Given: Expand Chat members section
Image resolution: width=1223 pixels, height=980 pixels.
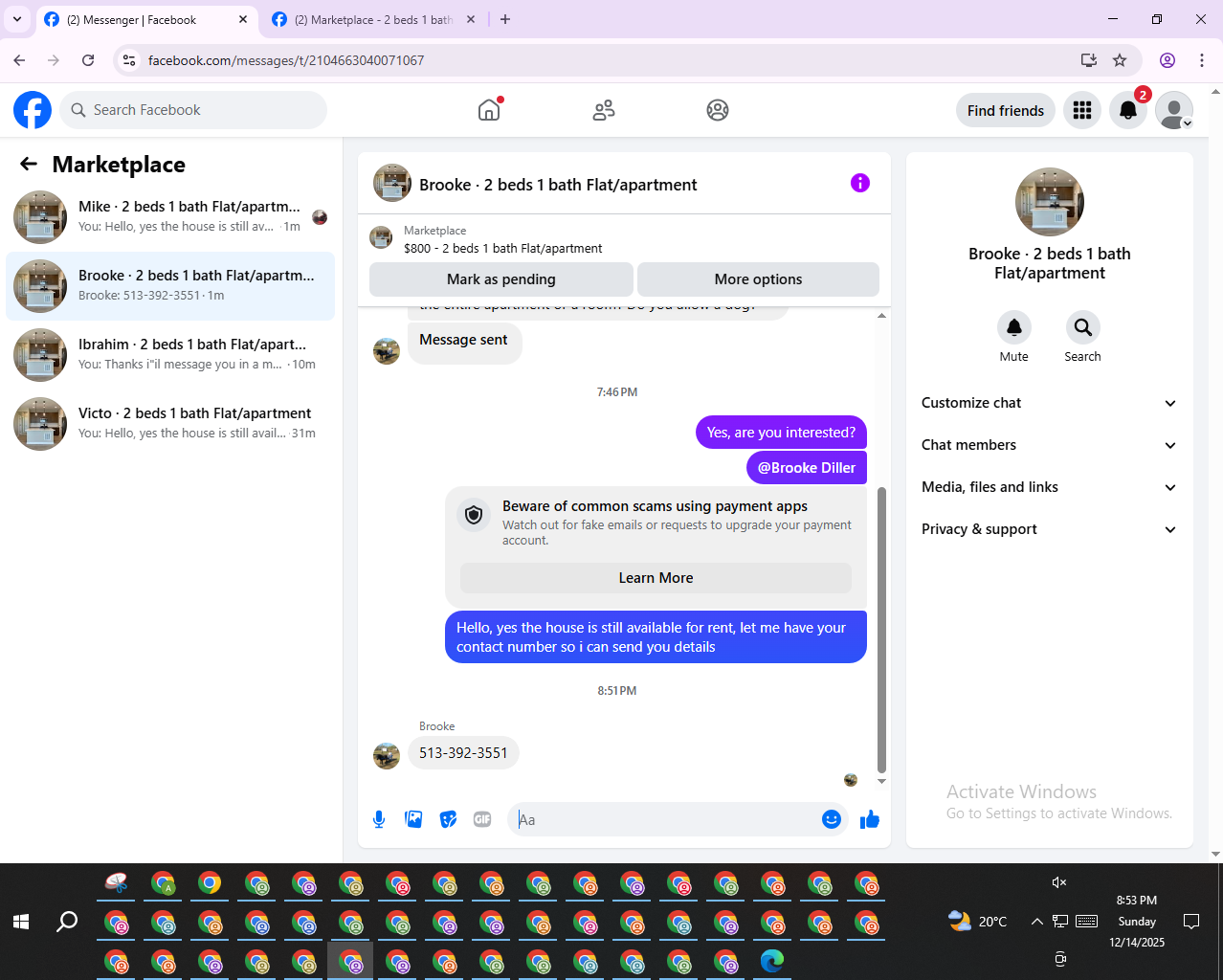Looking at the screenshot, I should pos(1050,445).
